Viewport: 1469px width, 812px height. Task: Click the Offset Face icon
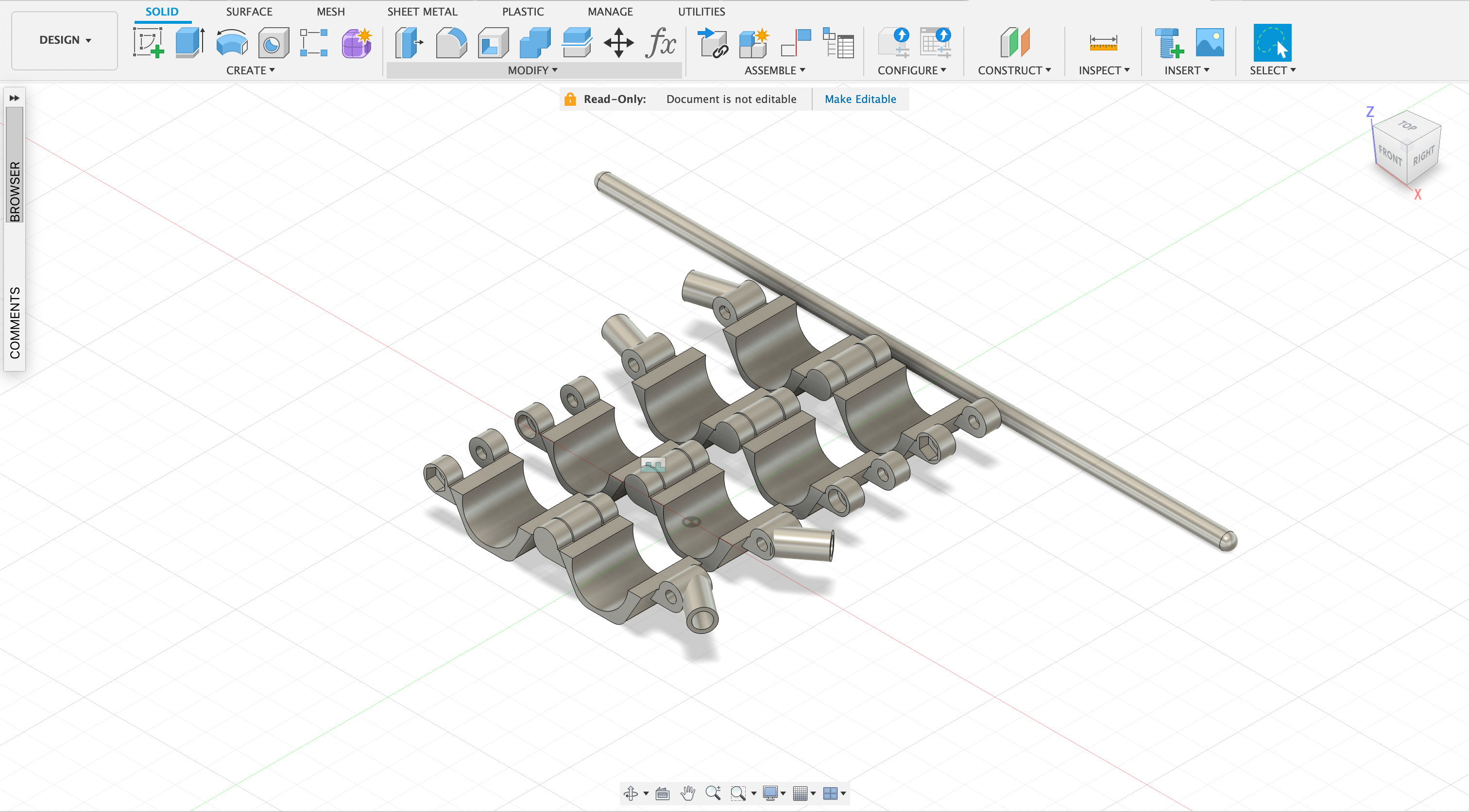click(x=577, y=43)
